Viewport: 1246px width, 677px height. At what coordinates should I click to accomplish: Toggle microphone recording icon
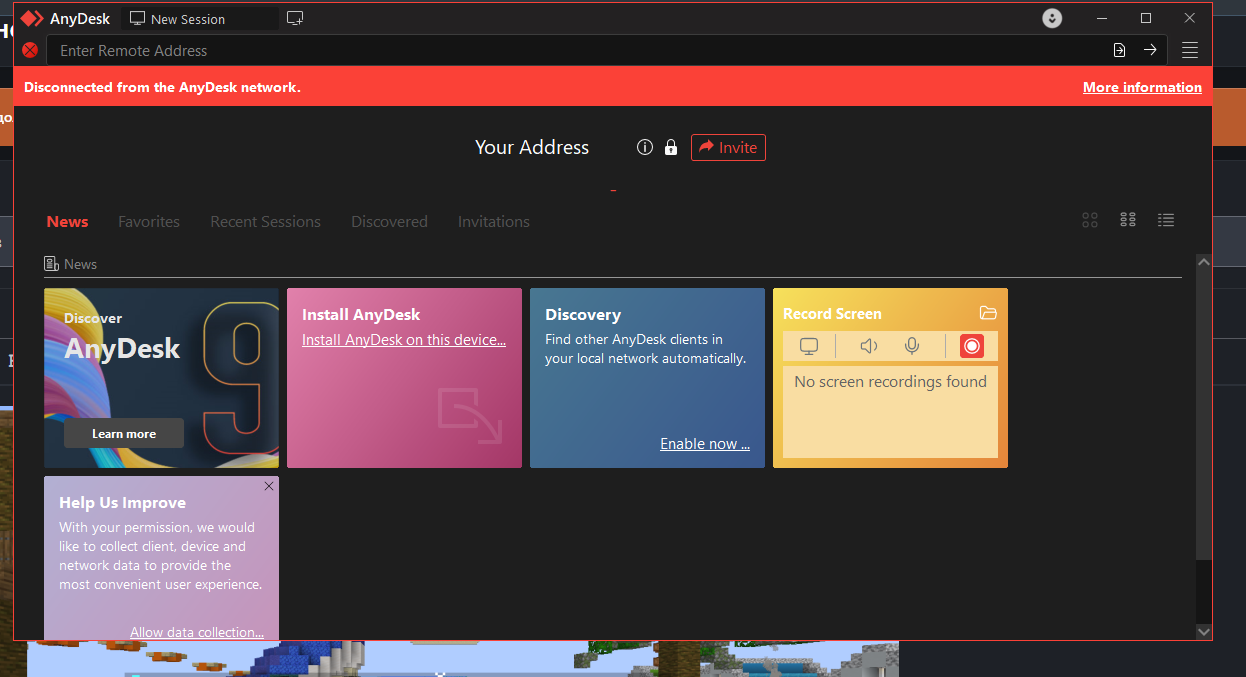[x=912, y=346]
